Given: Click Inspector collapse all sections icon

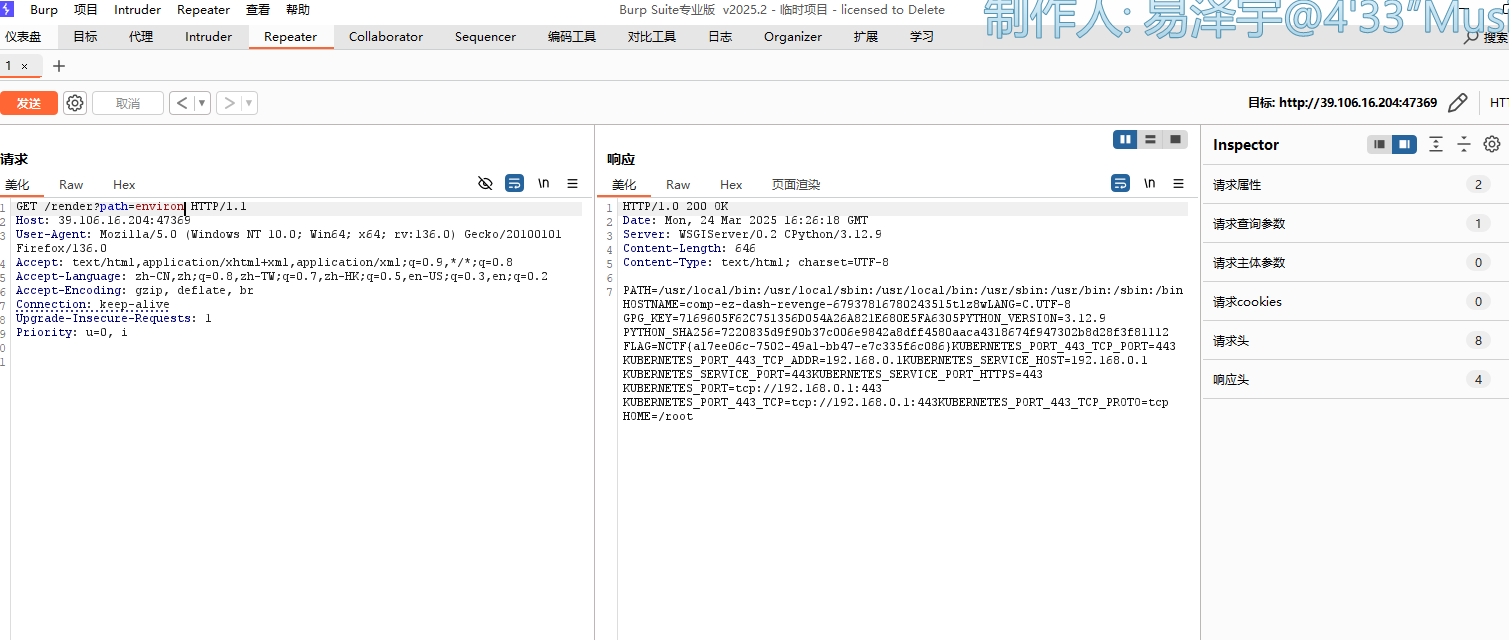Looking at the screenshot, I should coord(1464,144).
